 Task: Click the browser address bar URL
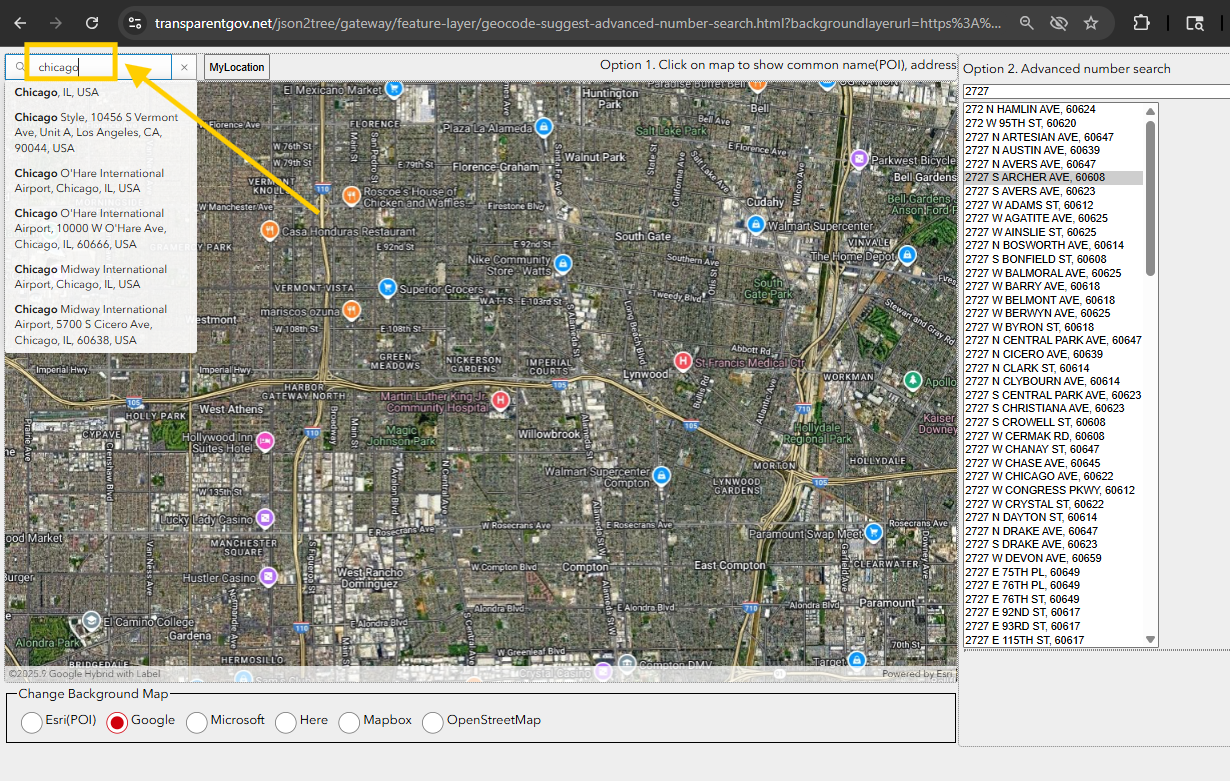[578, 22]
